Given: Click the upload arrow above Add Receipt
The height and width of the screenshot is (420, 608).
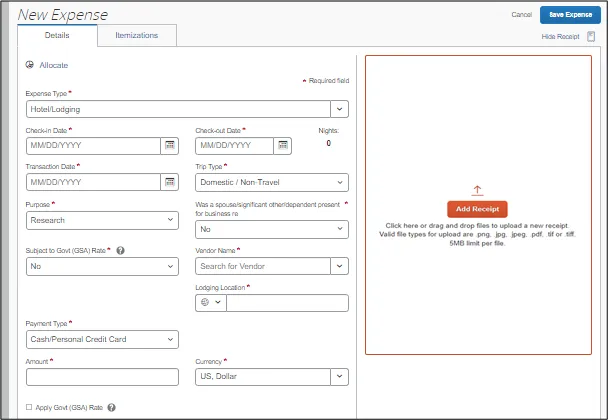Looking at the screenshot, I should pyautogui.click(x=477, y=190).
